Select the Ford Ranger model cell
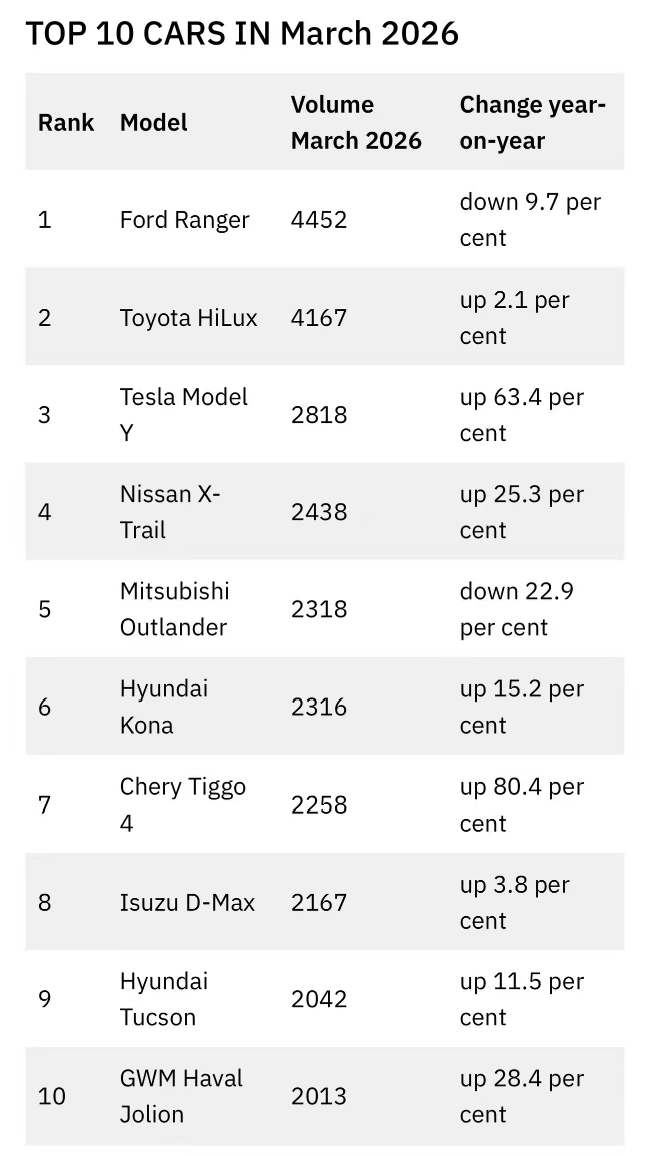Image resolution: width=655 pixels, height=1156 pixels. click(x=185, y=220)
